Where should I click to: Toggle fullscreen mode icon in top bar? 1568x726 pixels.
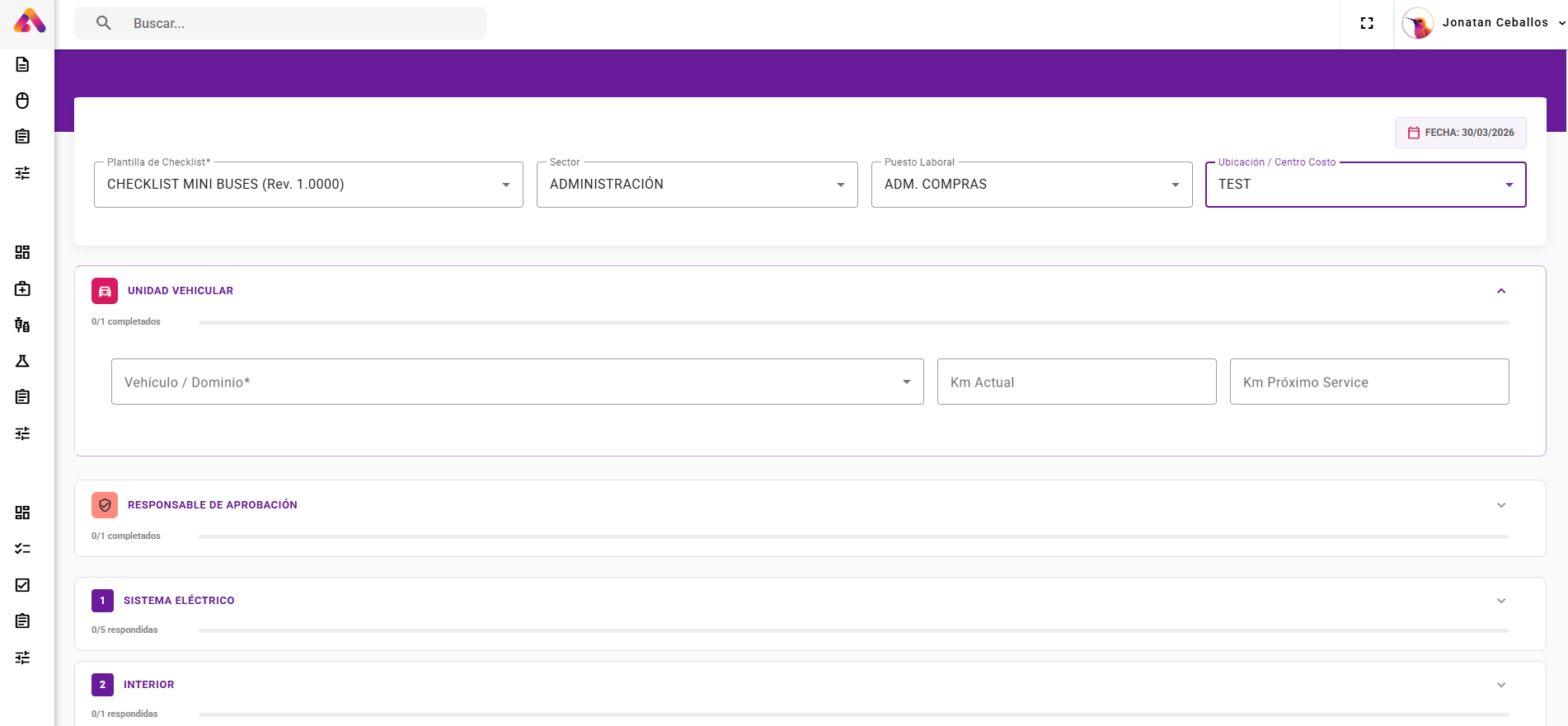point(1367,23)
